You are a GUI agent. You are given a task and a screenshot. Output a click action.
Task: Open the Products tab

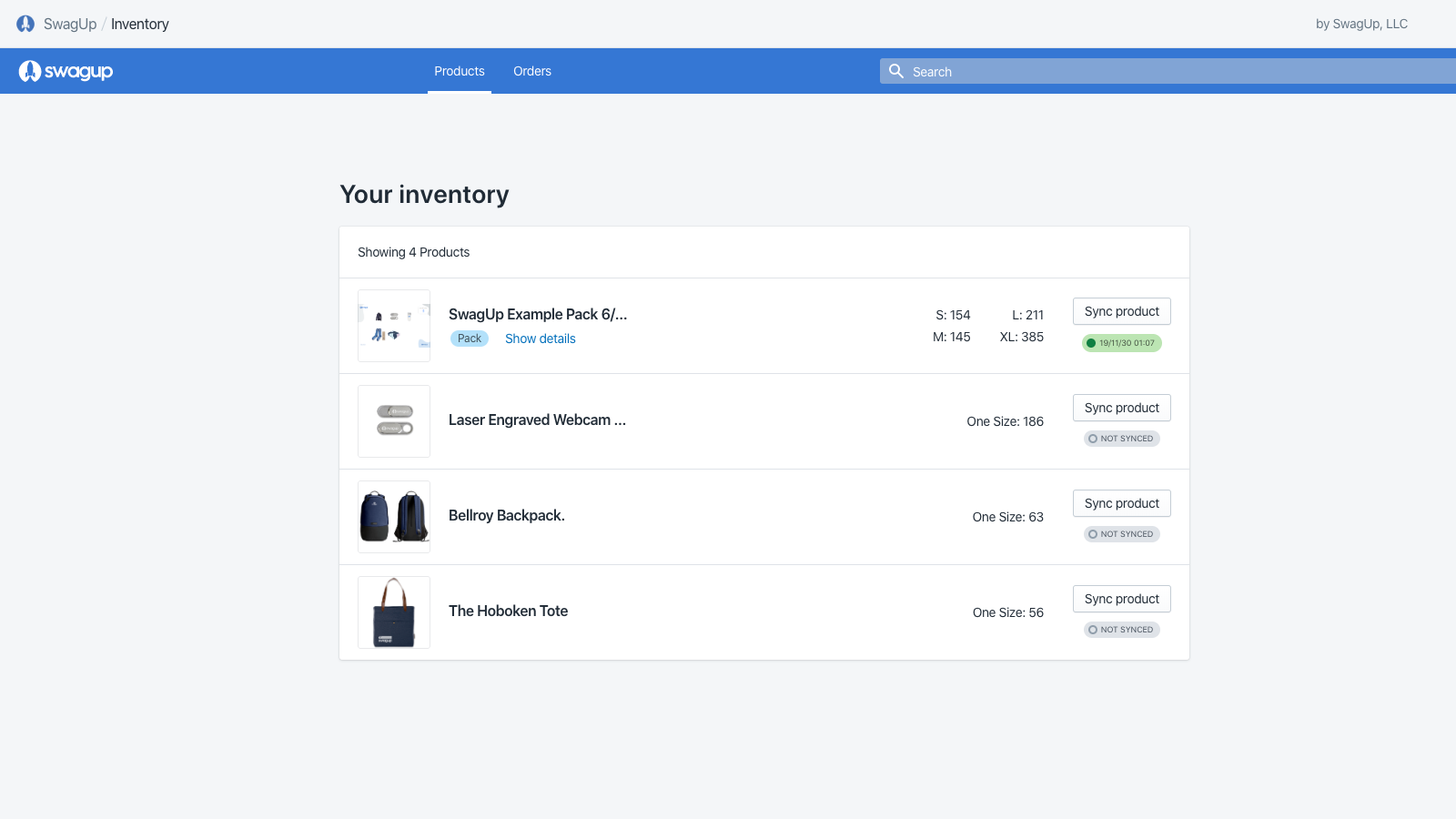pyautogui.click(x=460, y=71)
